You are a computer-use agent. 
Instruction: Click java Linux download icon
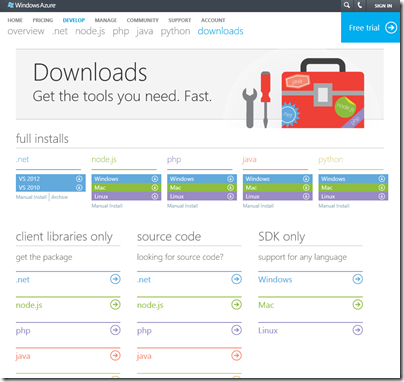tap(306, 196)
